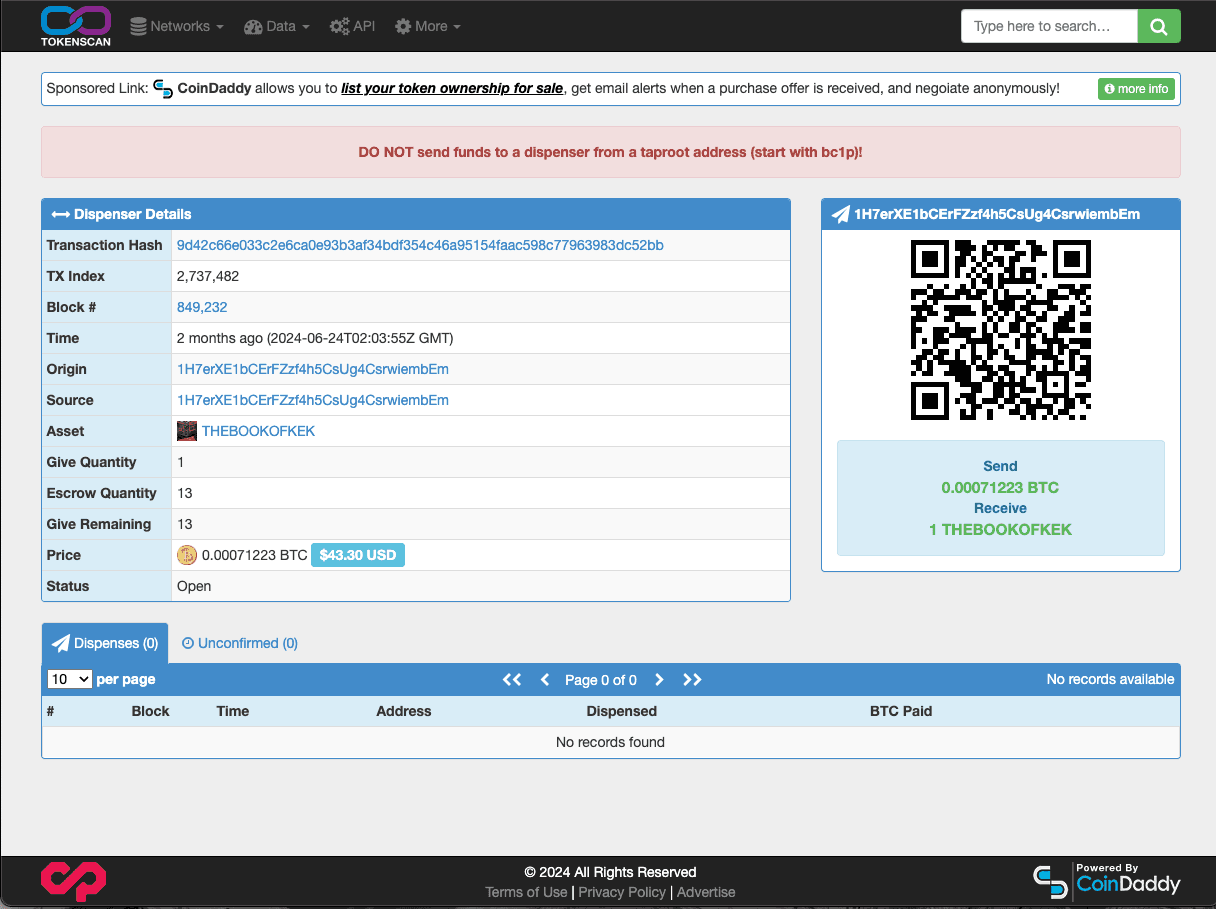Click the green more info button
Image resolution: width=1216 pixels, height=909 pixels.
tap(1136, 89)
